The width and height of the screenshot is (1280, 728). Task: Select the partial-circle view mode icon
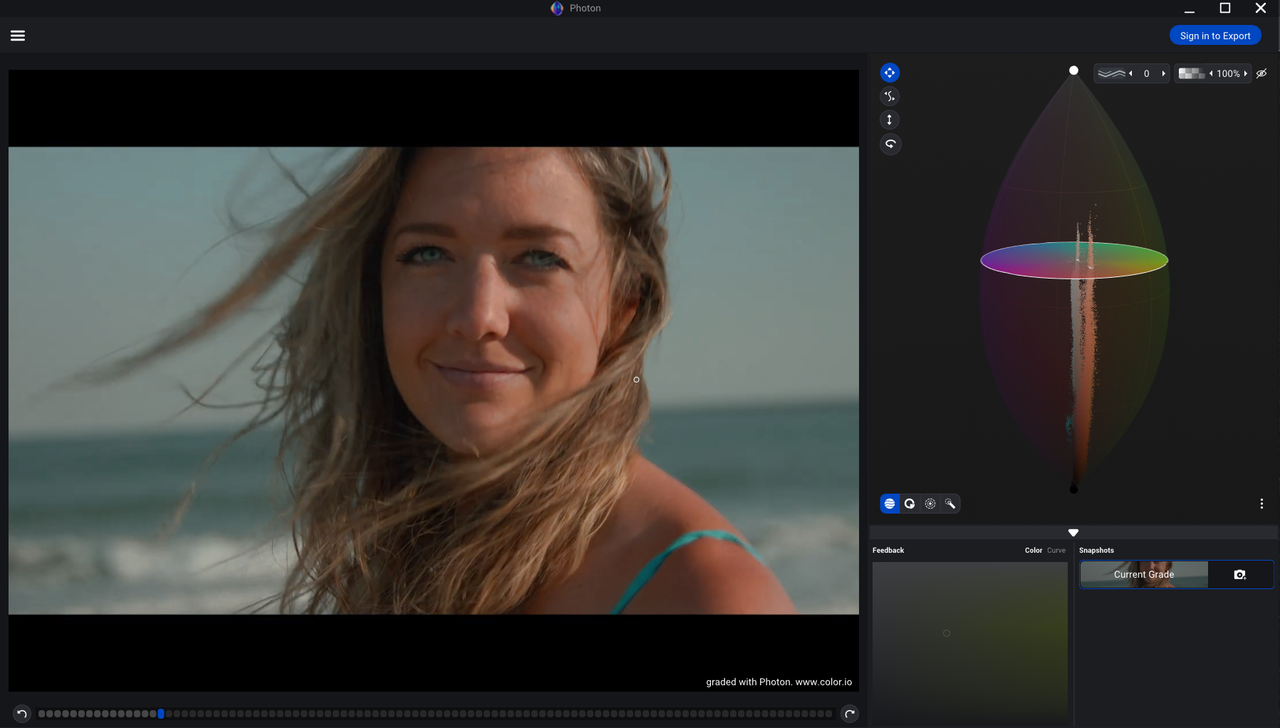[x=910, y=504]
